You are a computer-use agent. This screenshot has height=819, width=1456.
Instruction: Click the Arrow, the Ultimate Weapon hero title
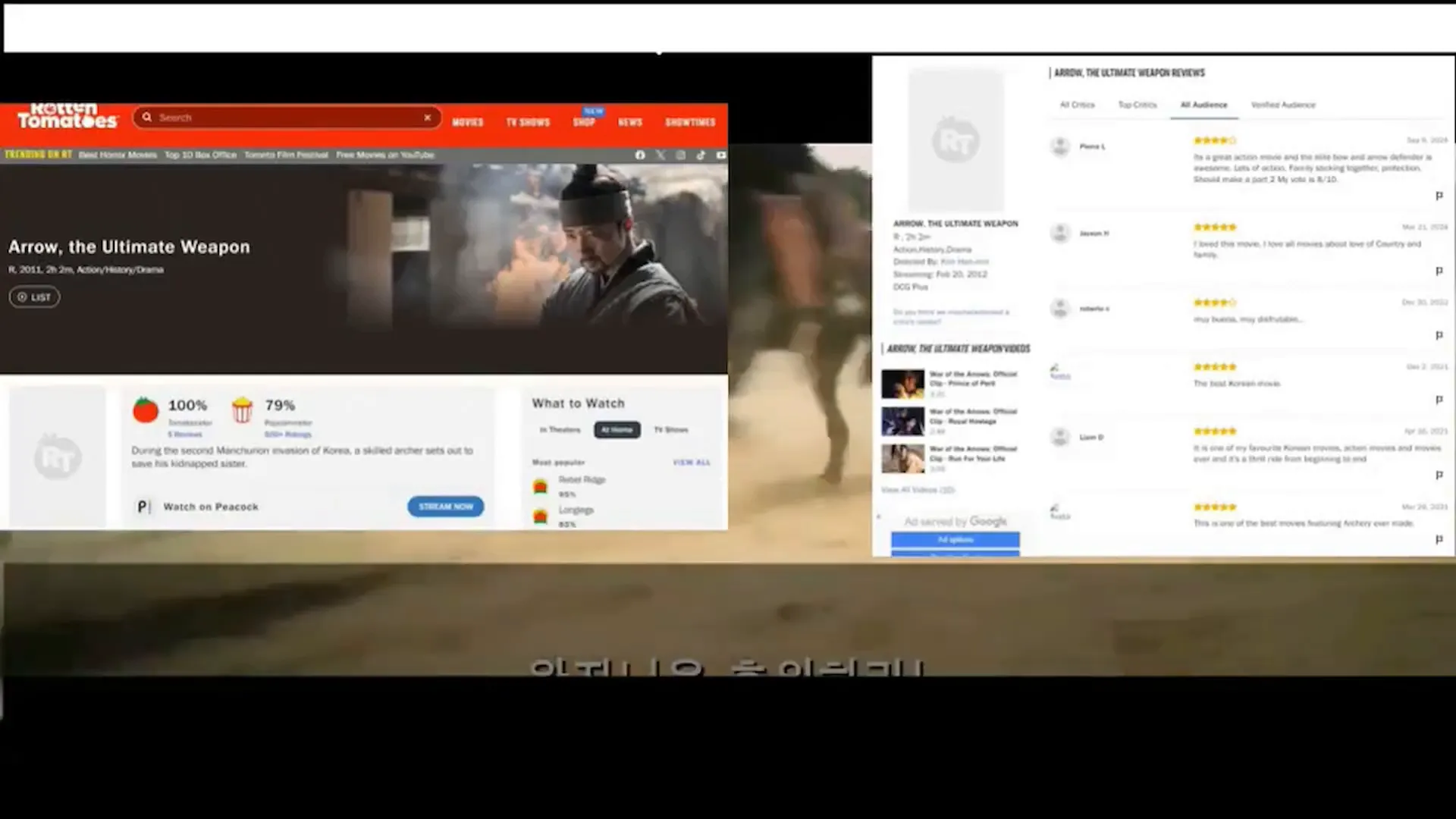click(x=129, y=247)
